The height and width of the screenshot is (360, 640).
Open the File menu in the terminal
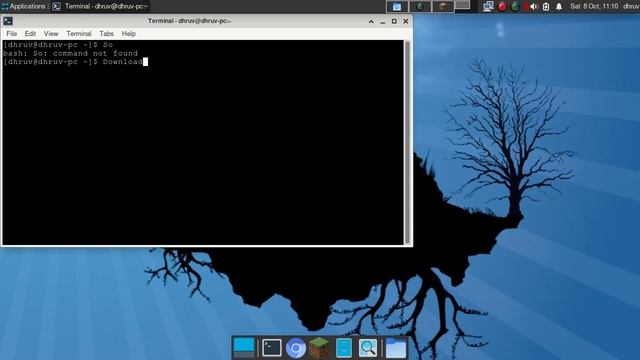(11, 34)
